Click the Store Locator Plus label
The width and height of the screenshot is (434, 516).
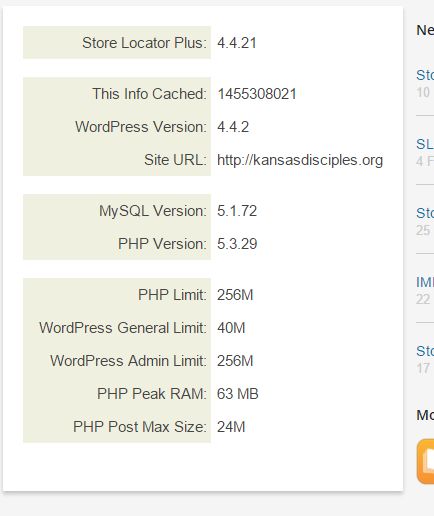point(144,43)
